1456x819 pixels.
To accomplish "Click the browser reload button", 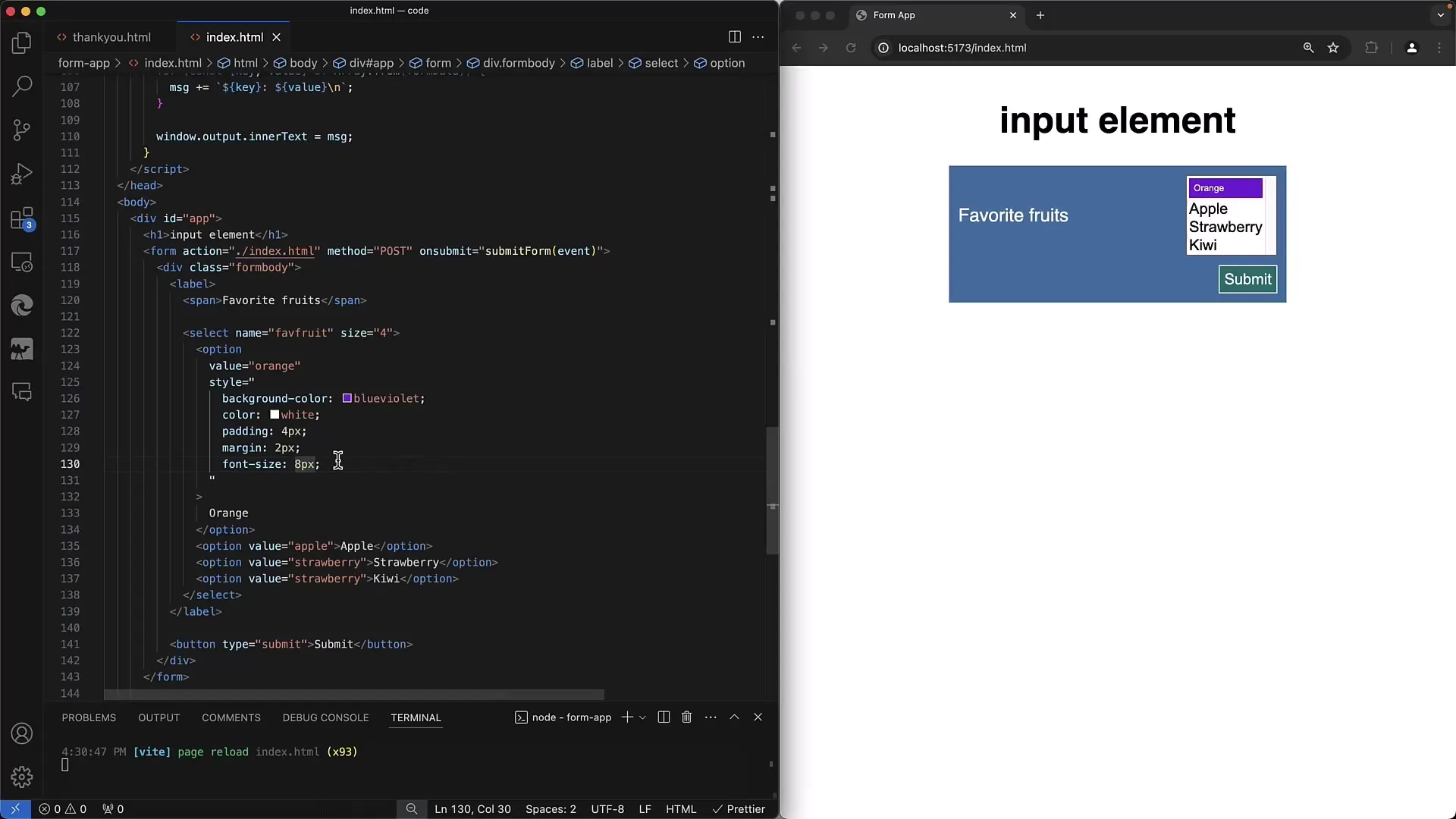I will click(851, 48).
